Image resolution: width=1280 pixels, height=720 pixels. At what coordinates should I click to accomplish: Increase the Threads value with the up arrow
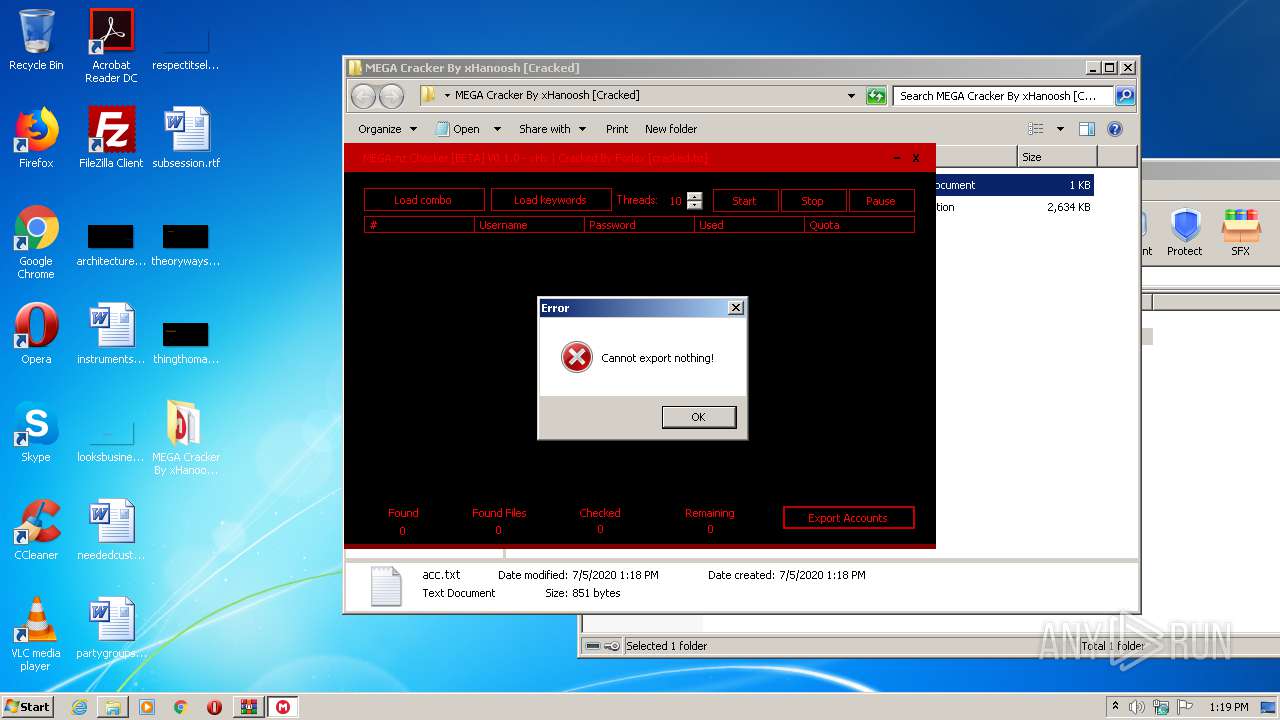pos(695,196)
